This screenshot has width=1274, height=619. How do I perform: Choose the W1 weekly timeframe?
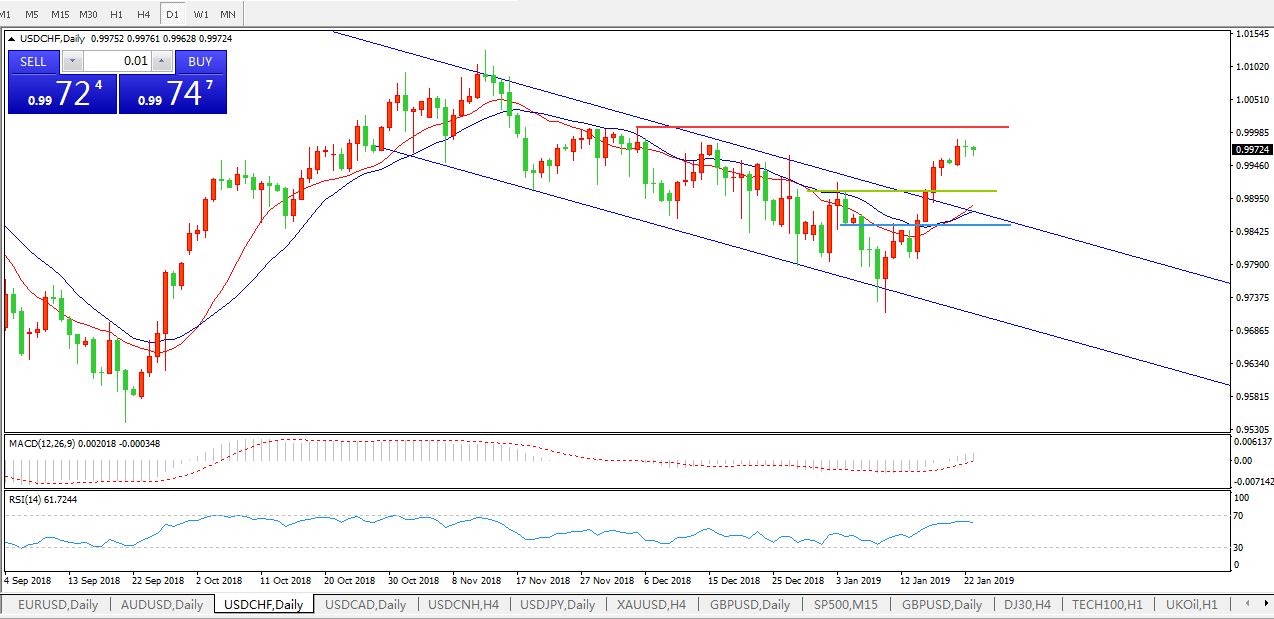click(201, 14)
